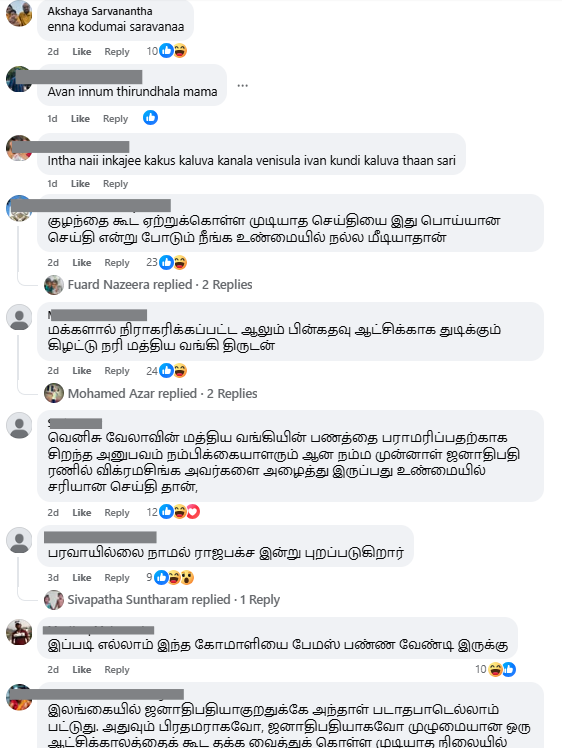Open Fuard Nazeera's small avatar

click(x=53, y=285)
